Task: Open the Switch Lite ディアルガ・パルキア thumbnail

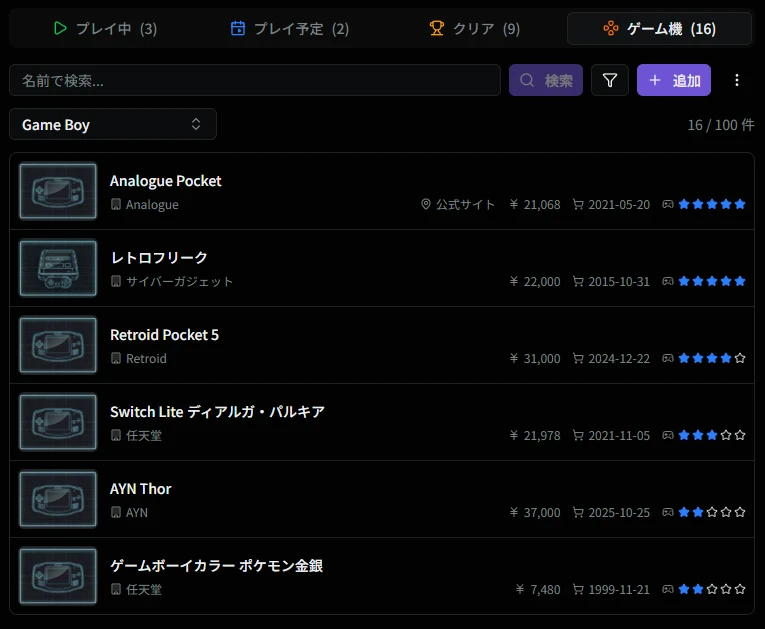Action: pos(58,422)
